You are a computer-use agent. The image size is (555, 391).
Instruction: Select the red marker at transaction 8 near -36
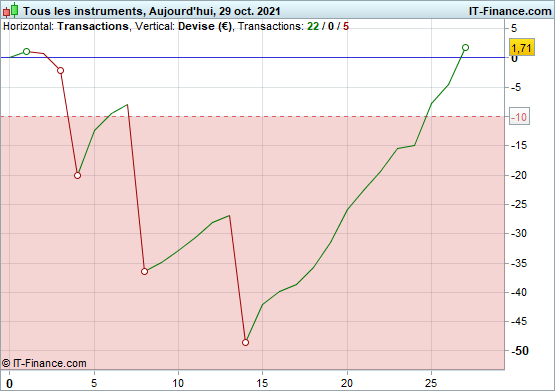pos(144,271)
